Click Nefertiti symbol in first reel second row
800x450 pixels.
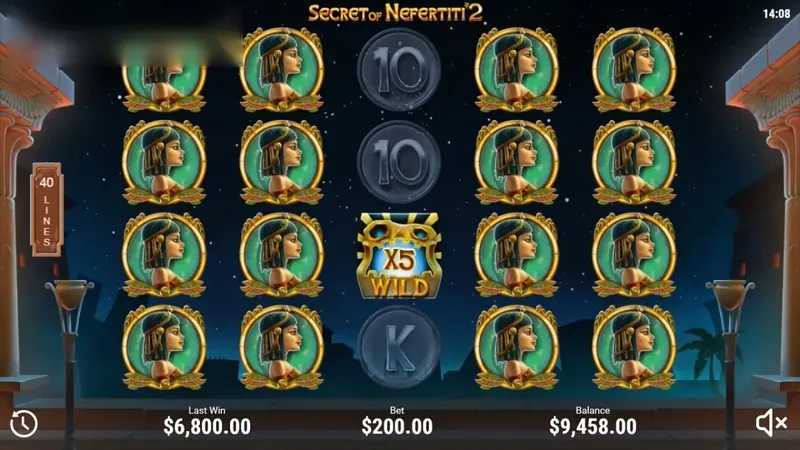(x=164, y=162)
